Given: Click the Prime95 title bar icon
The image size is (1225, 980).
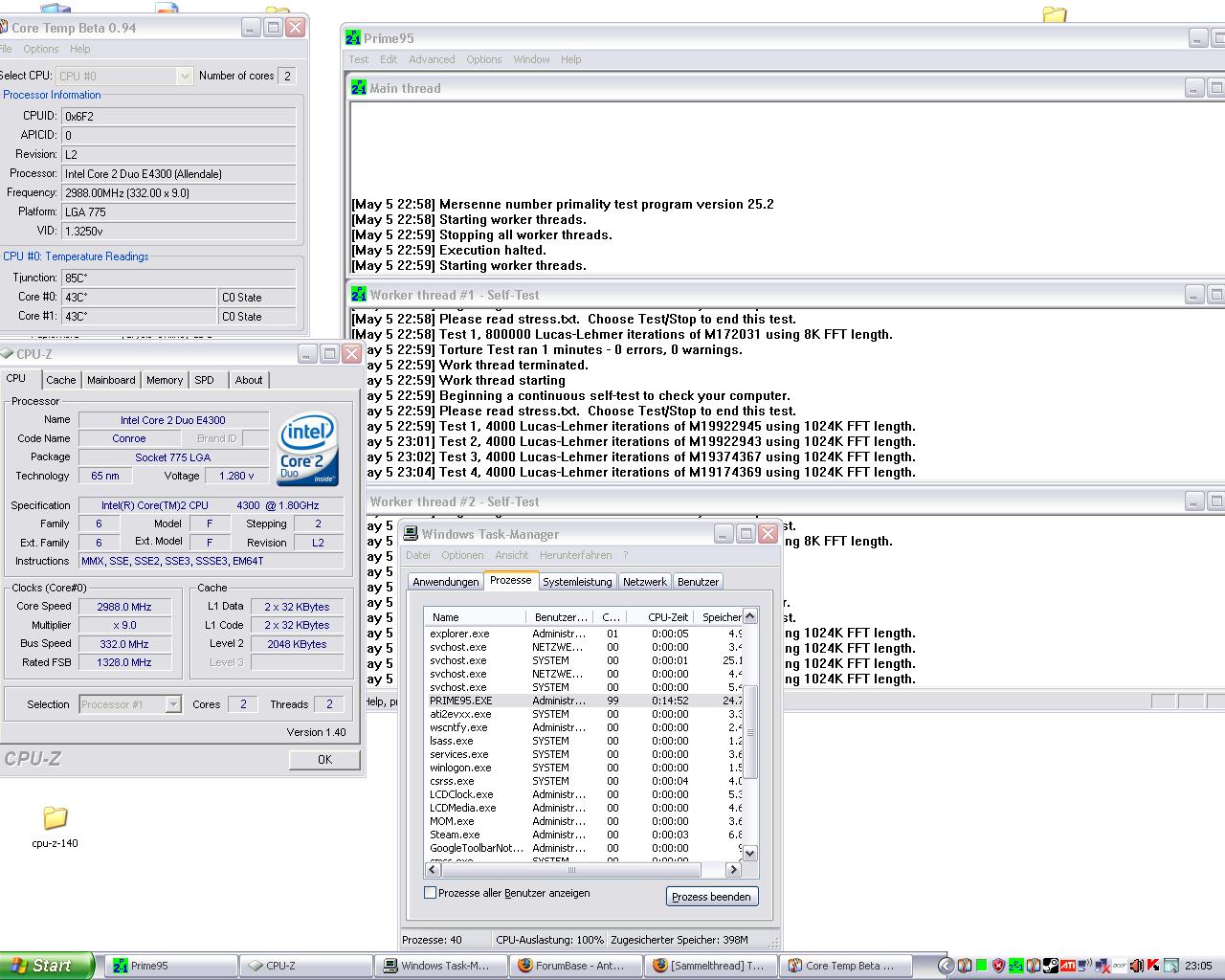Looking at the screenshot, I should point(354,38).
